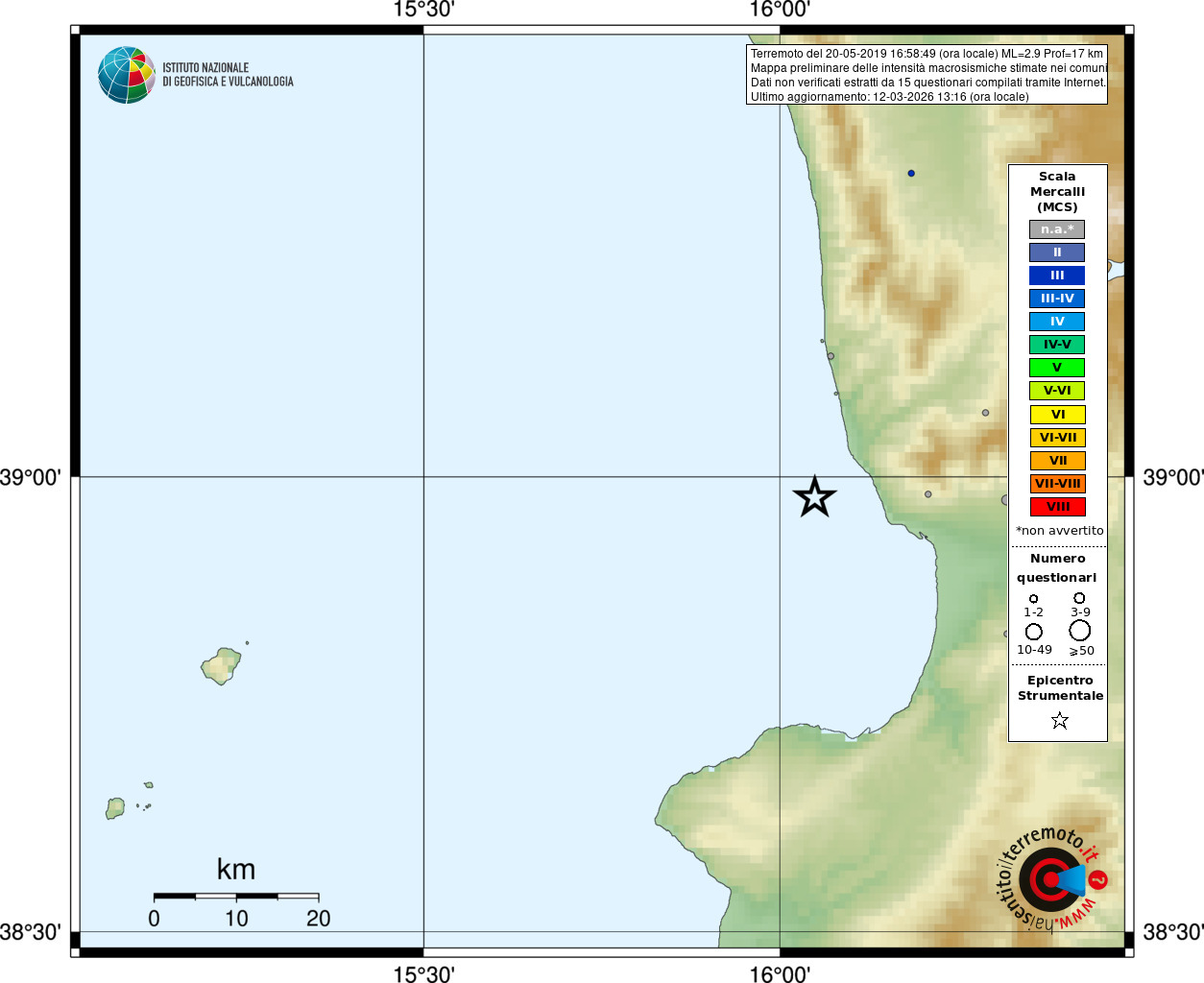Click the gray dot just east of epicenter
The image size is (1204, 983).
[928, 494]
